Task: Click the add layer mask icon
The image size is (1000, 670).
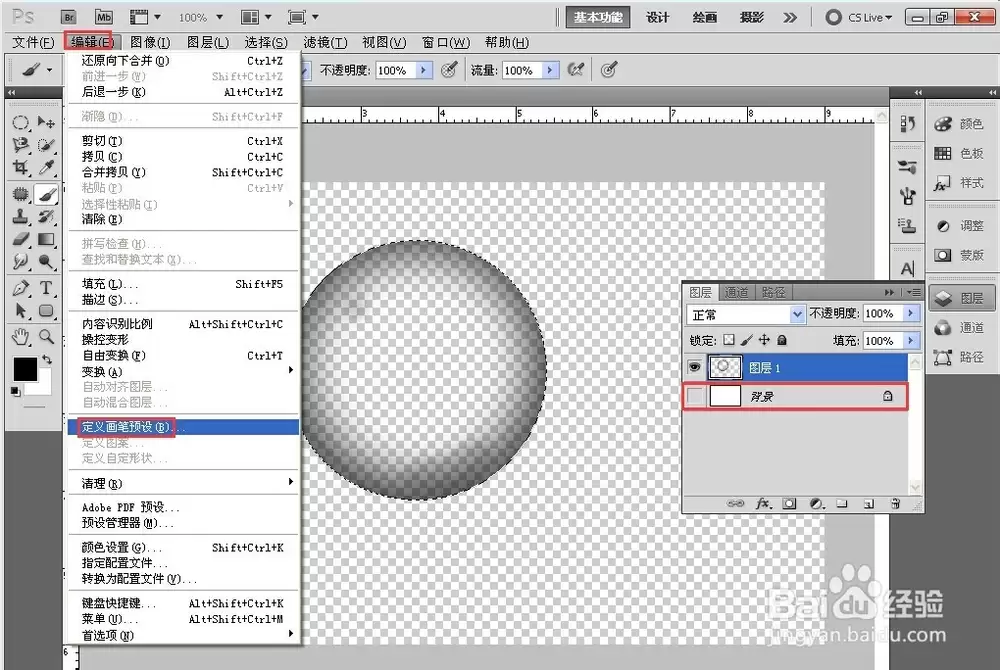Action: 790,504
